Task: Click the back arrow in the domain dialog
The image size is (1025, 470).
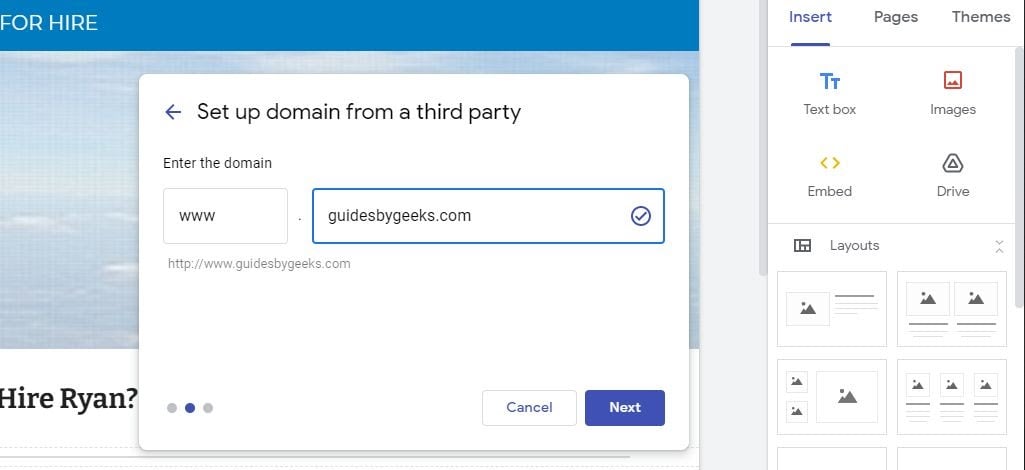Action: (173, 112)
